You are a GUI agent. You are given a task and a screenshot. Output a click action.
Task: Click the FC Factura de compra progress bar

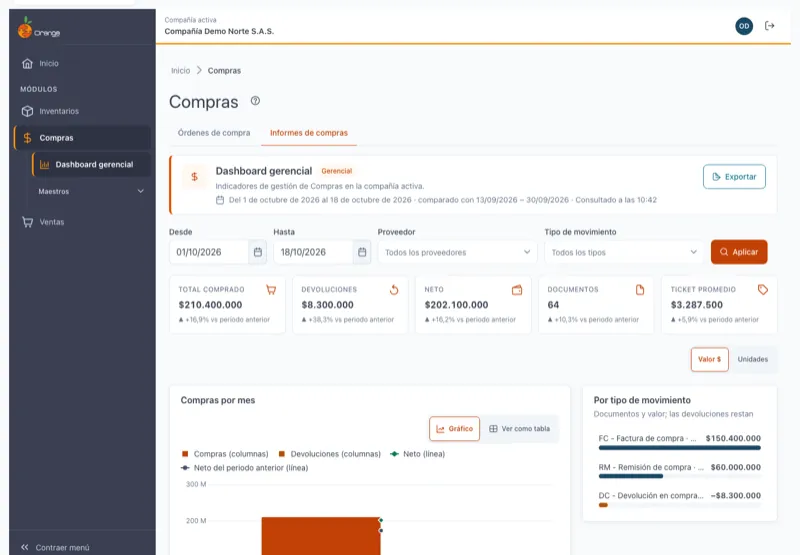679,448
